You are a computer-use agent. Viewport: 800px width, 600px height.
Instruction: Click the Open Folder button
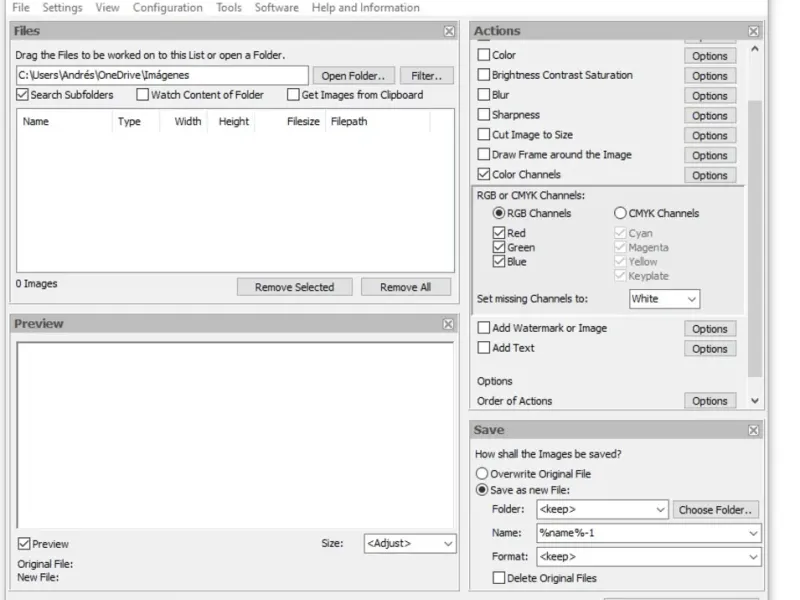(x=353, y=76)
